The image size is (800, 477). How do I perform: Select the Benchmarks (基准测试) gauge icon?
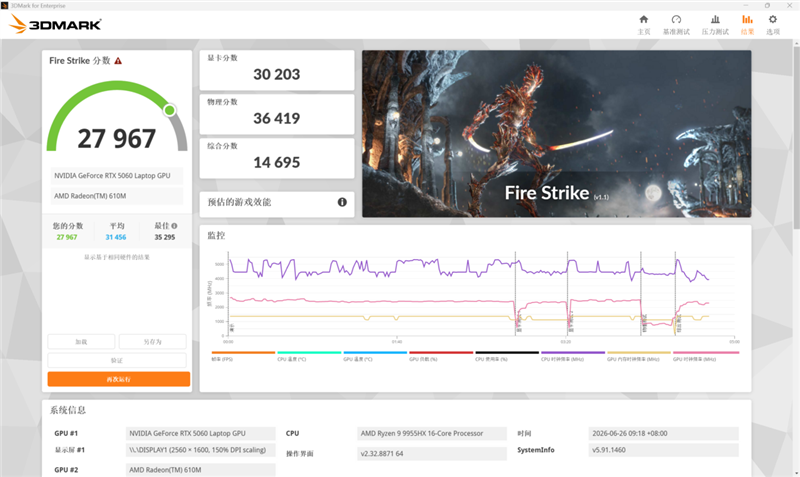(x=676, y=19)
